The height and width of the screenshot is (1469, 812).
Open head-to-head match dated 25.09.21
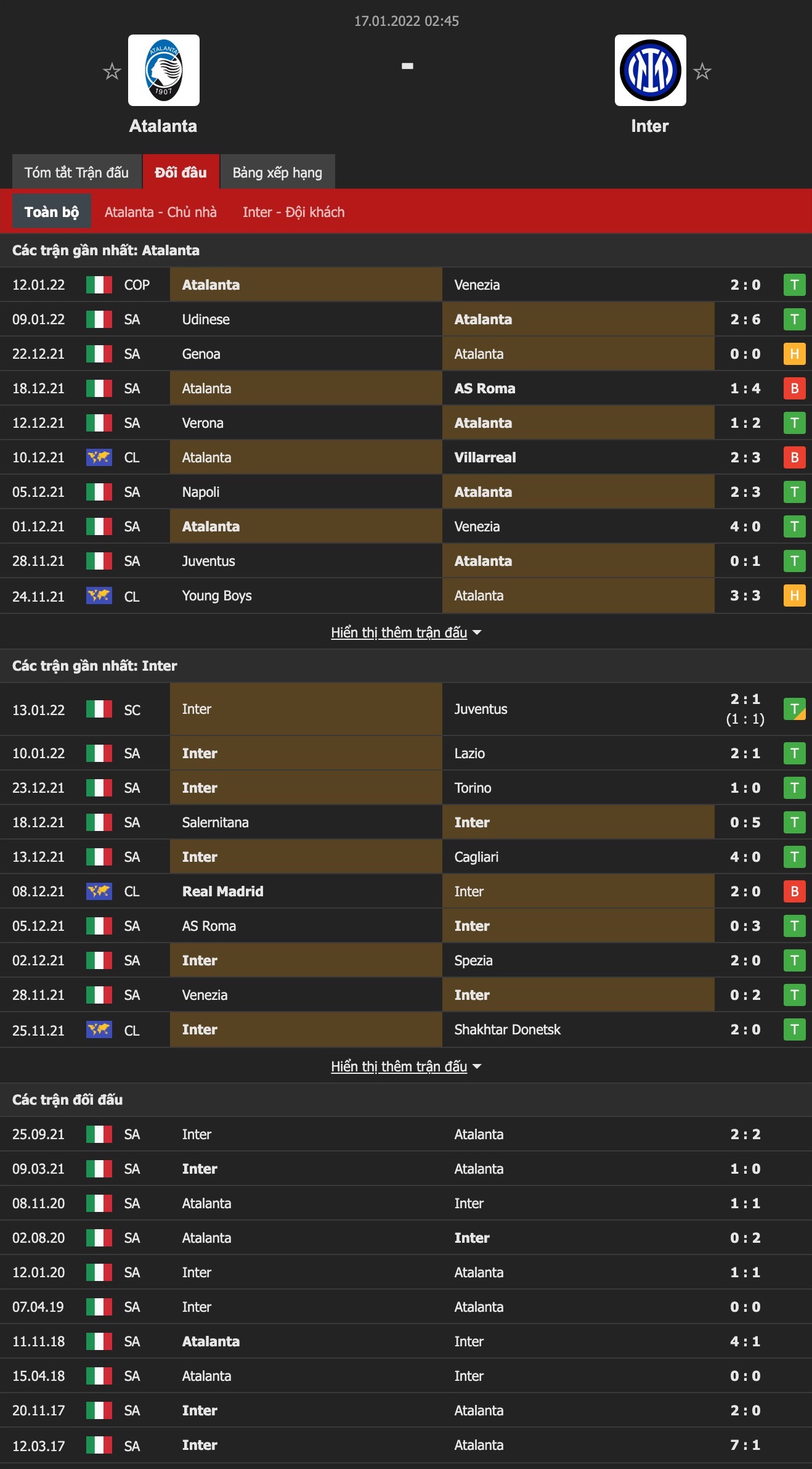point(406,1134)
